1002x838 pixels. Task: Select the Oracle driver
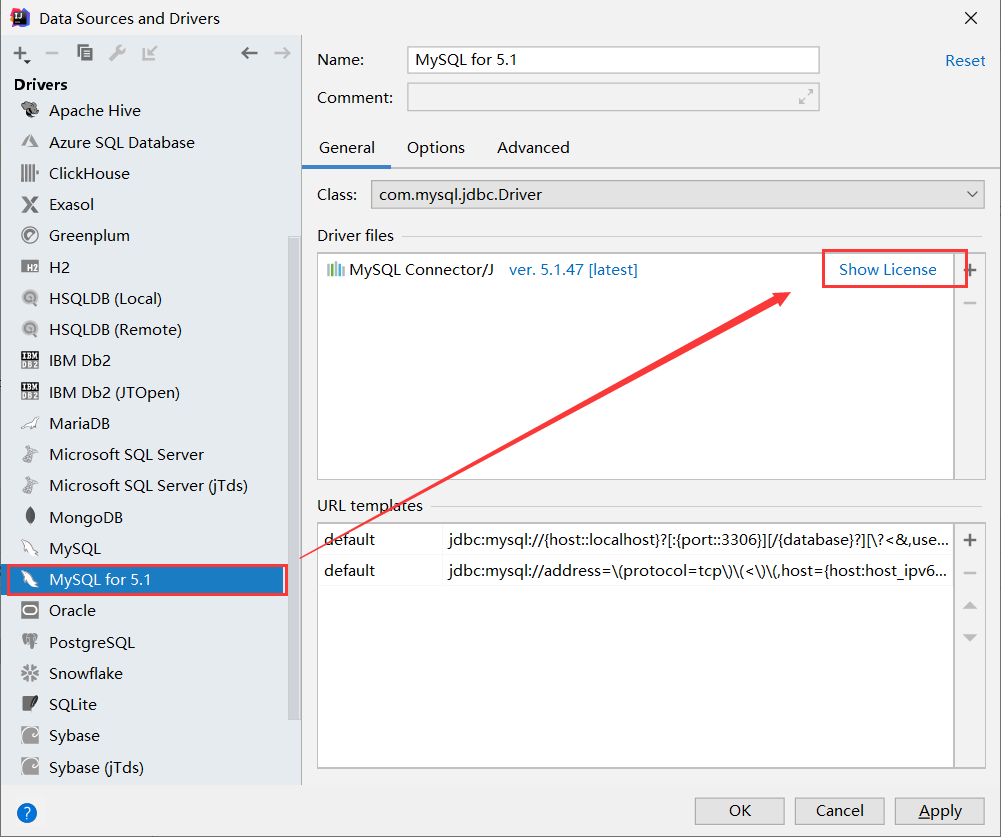[x=144, y=611]
